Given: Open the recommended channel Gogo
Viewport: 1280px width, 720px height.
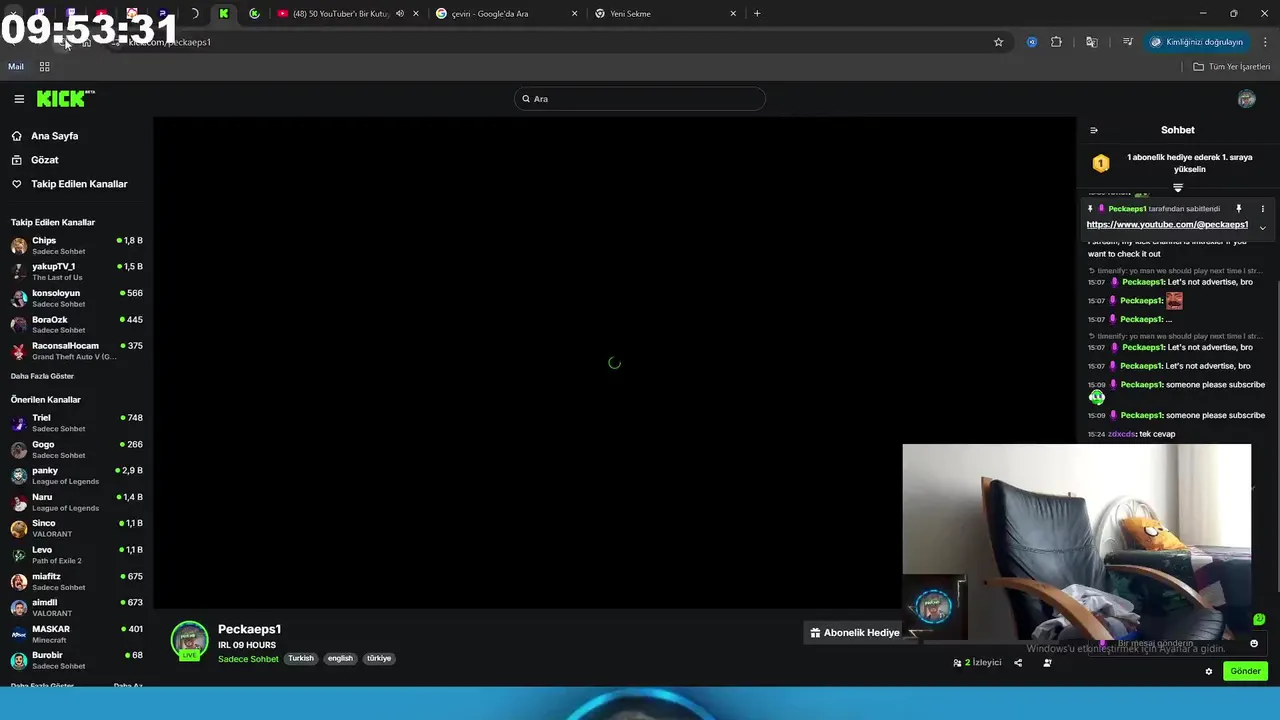Looking at the screenshot, I should [x=76, y=449].
